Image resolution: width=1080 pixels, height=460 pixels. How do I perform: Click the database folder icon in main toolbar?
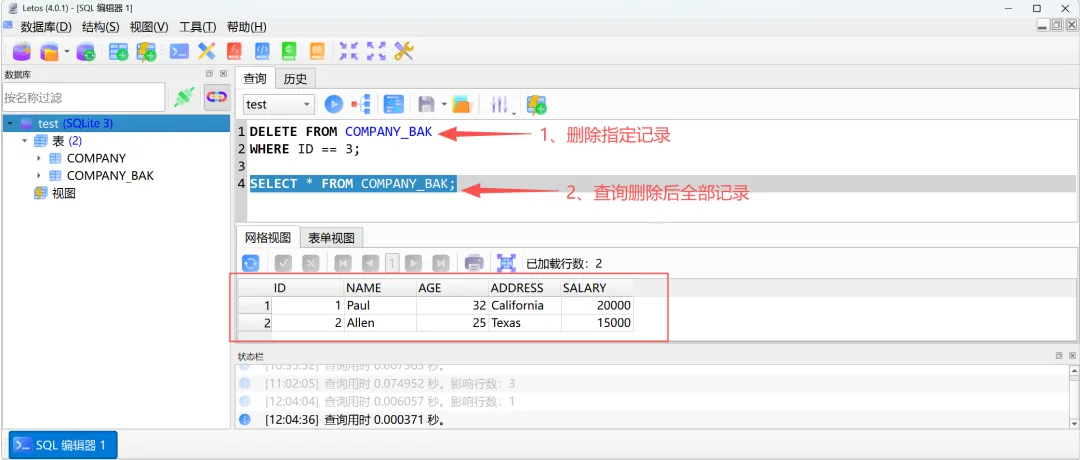point(50,51)
